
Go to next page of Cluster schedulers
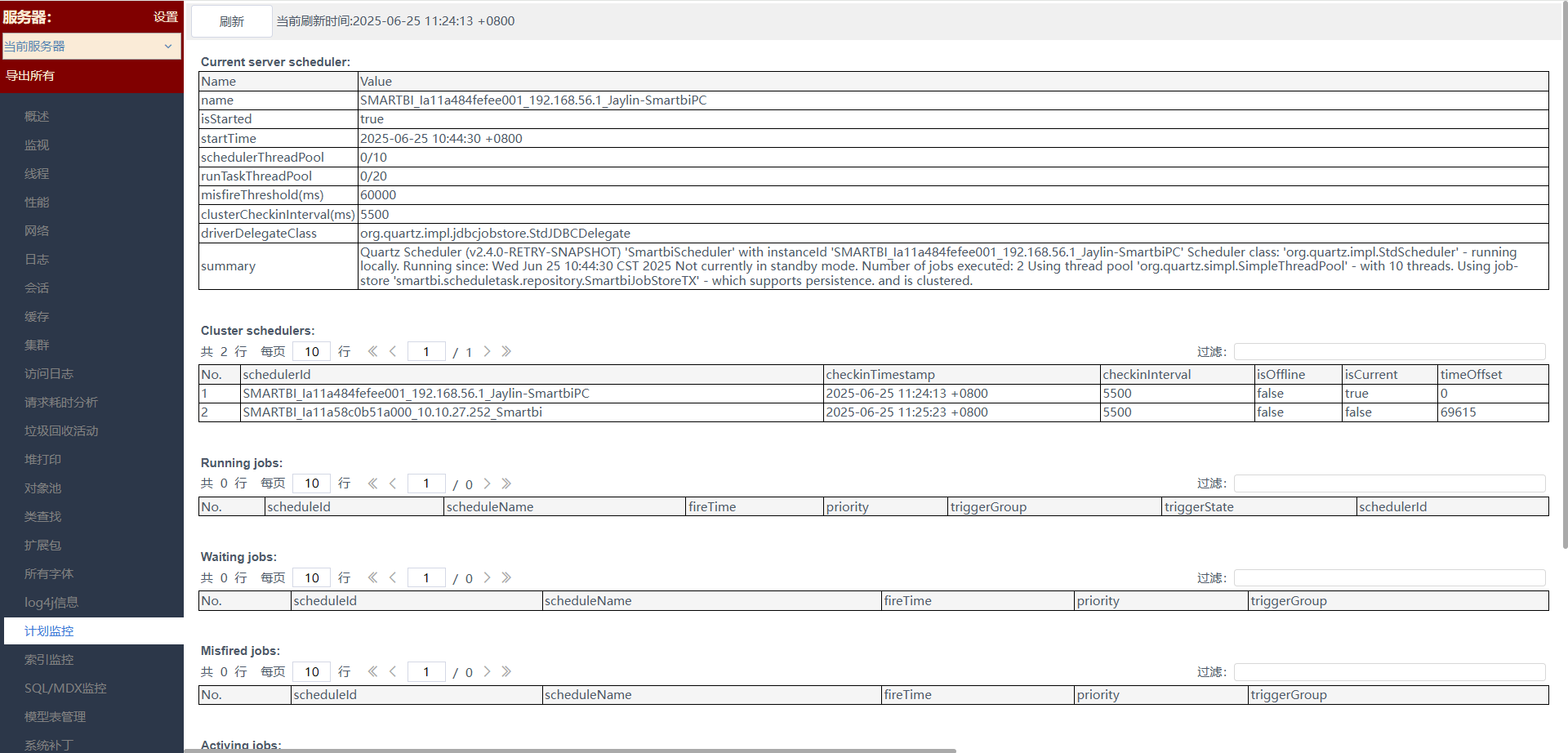tap(487, 351)
